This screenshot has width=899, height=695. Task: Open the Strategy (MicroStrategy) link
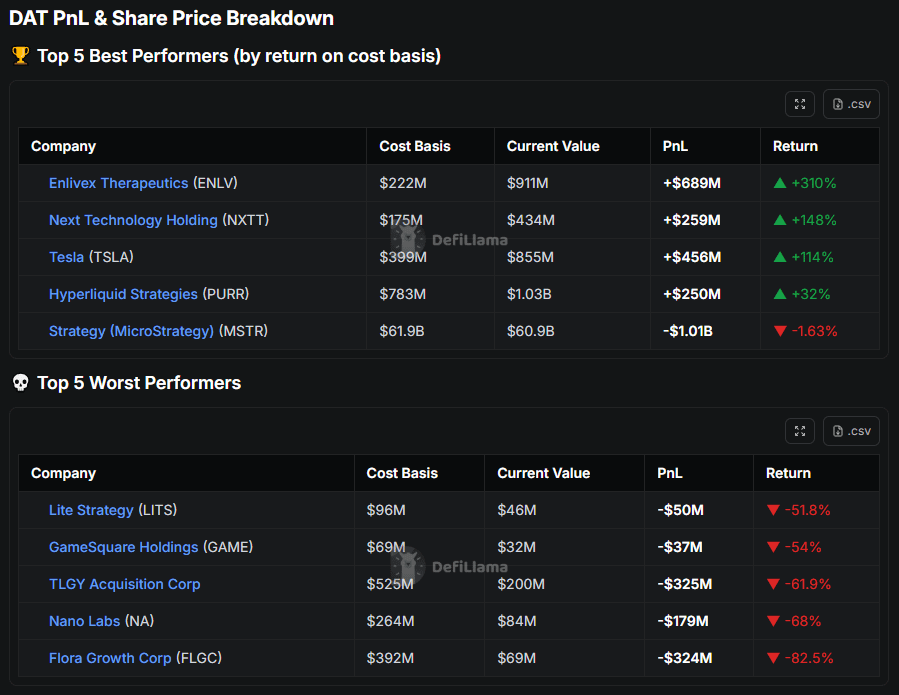[131, 331]
